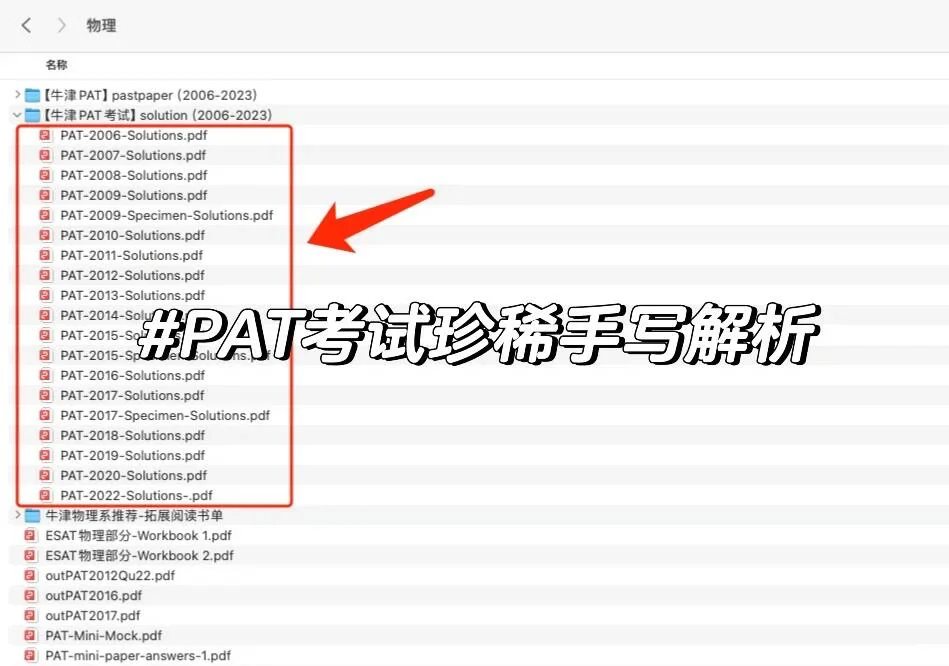Viewport: 949px width, 666px height.
Task: Click PDF icon of PAT-2008-Solutions.pdf
Action: [45, 175]
